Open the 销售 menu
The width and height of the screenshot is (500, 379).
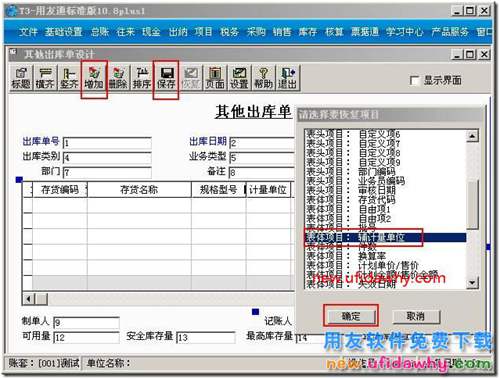(x=282, y=32)
